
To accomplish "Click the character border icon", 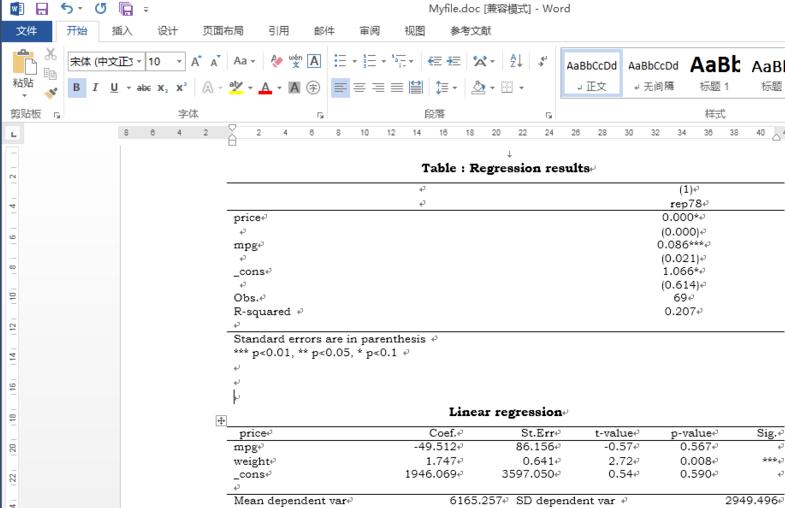I will coord(314,61).
